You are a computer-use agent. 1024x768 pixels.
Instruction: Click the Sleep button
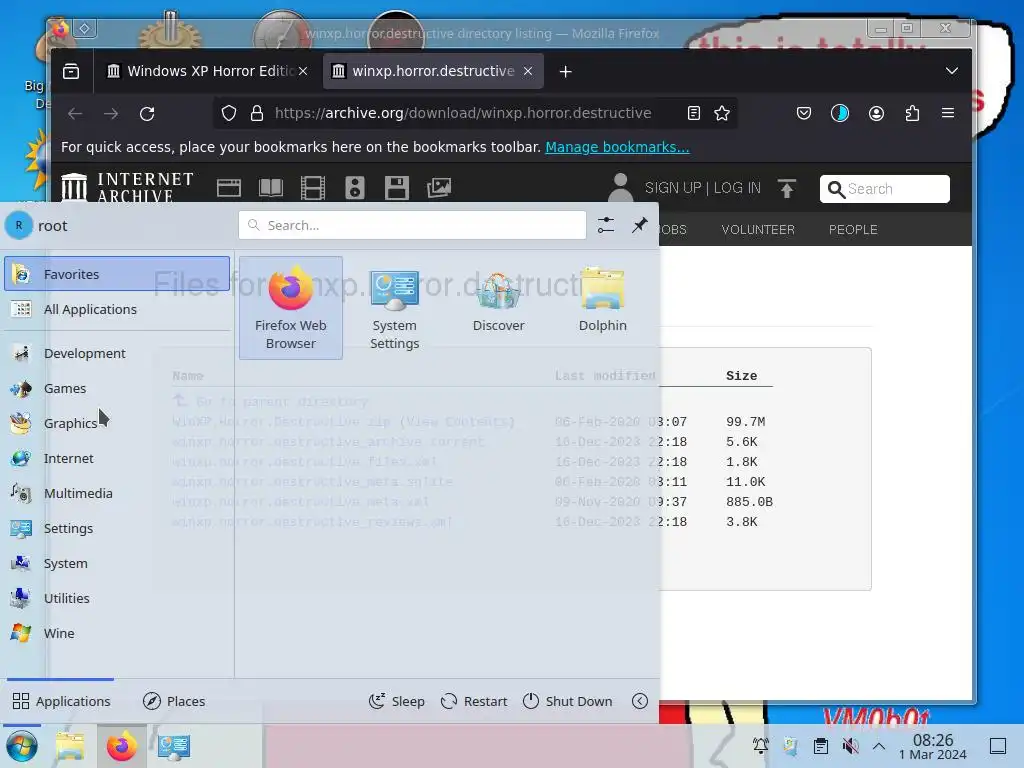(x=396, y=701)
